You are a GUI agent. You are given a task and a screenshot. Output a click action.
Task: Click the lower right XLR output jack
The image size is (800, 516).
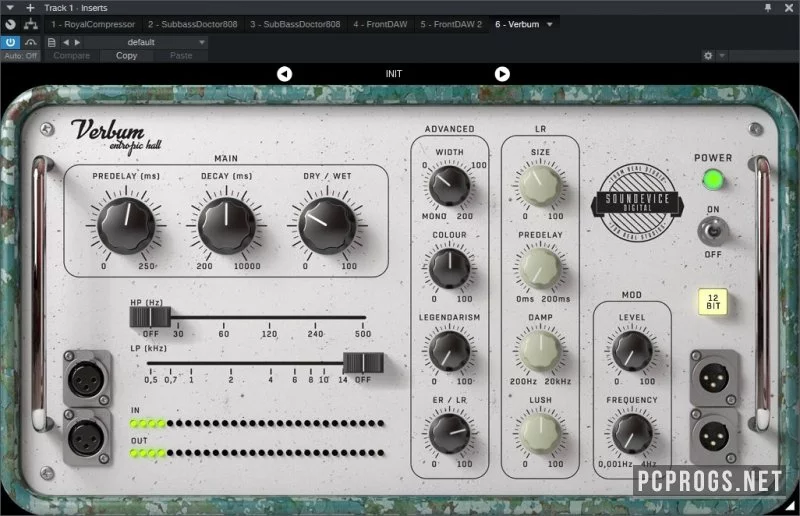(x=714, y=437)
